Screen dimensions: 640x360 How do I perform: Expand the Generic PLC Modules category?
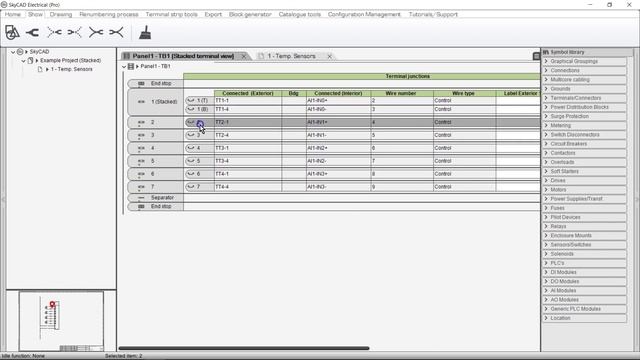(546, 309)
